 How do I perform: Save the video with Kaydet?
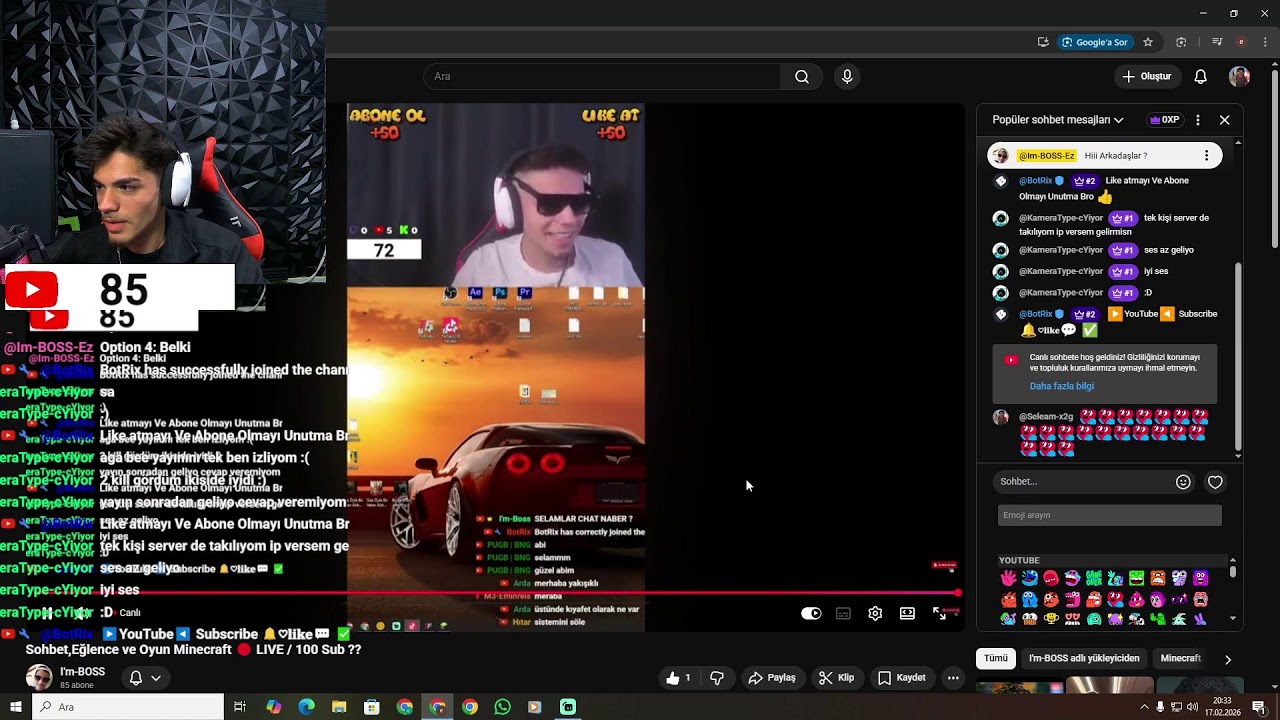(x=902, y=678)
